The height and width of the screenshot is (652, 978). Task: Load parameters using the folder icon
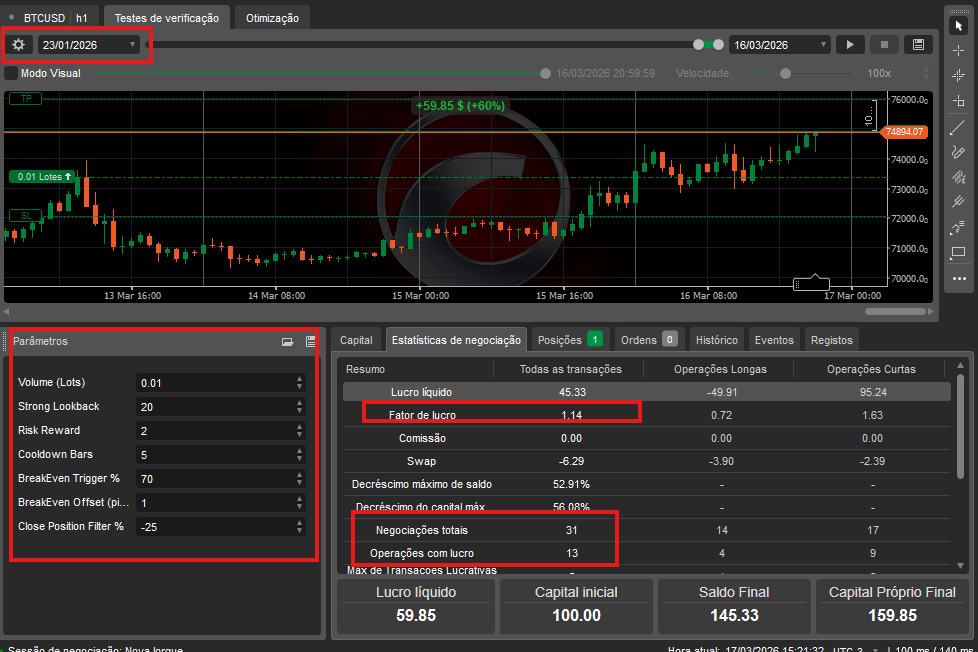(x=288, y=342)
